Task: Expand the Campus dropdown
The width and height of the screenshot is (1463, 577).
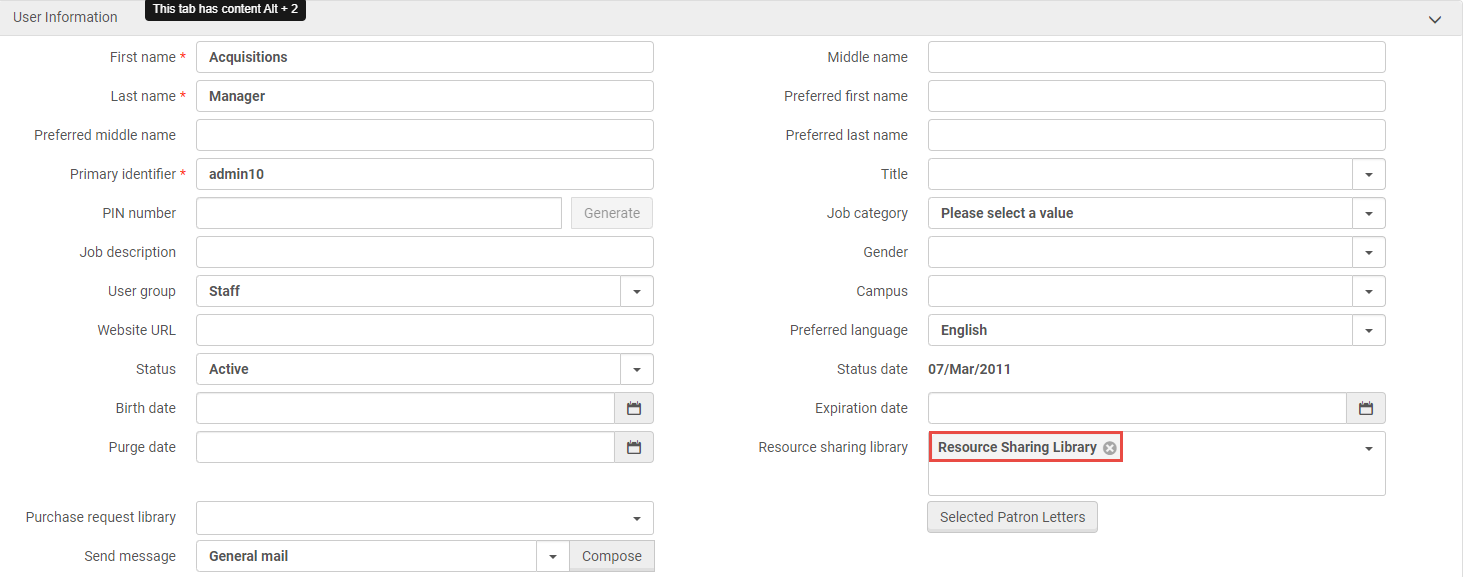Action: pos(1368,291)
